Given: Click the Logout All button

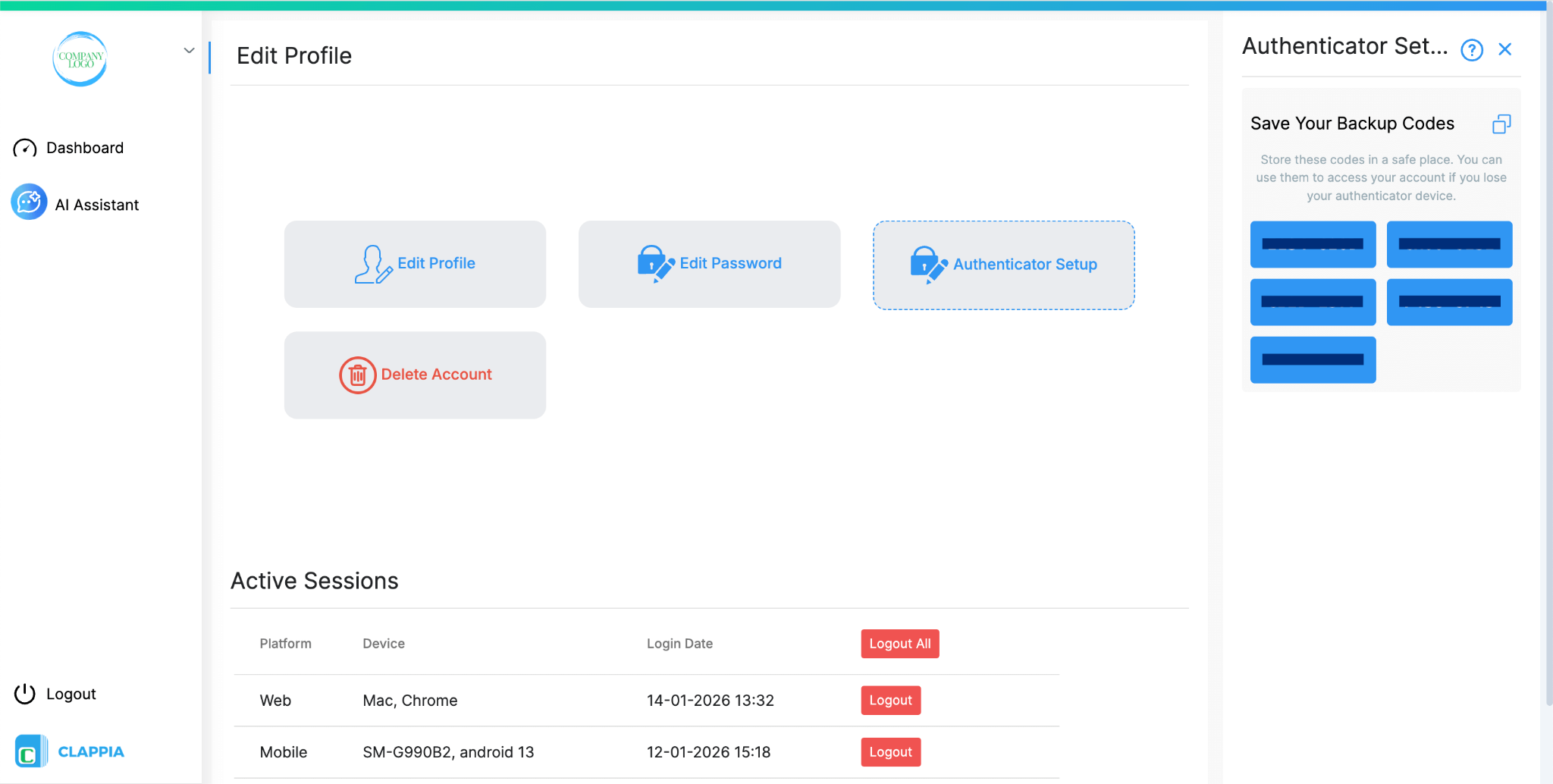Looking at the screenshot, I should 899,643.
